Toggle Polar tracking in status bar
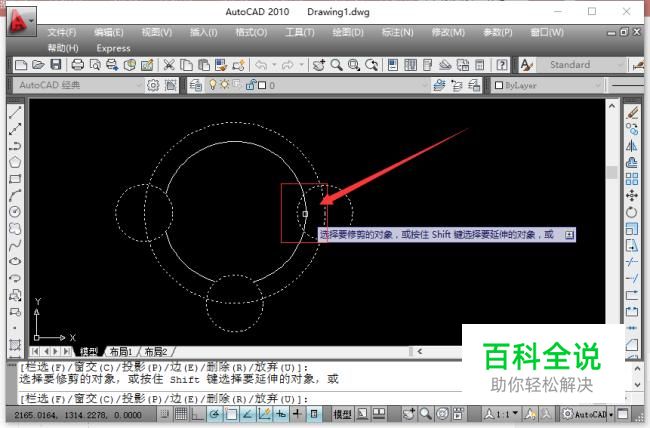Image resolution: width=650 pixels, height=428 pixels. [x=214, y=413]
